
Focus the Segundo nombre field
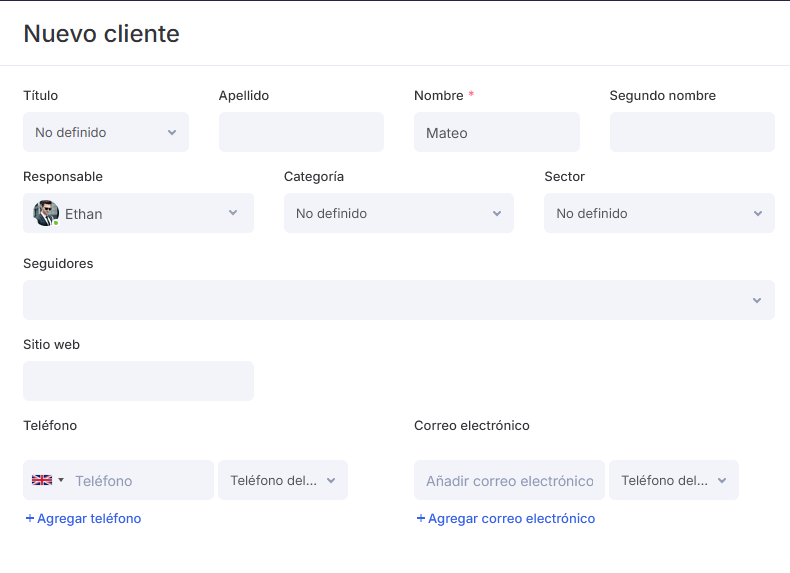692,132
